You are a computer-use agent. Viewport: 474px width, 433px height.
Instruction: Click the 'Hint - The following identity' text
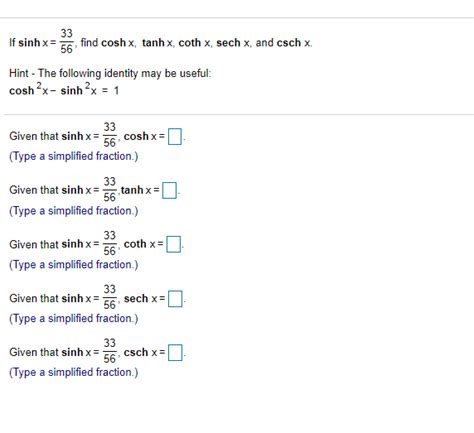110,73
